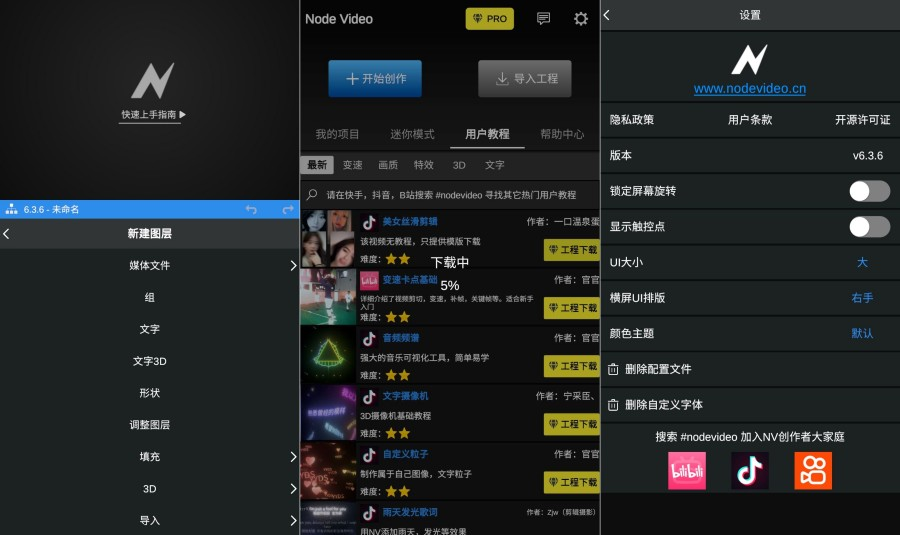The width and height of the screenshot is (900, 535).
Task: Add a 形状 layer
Action: pyautogui.click(x=149, y=393)
